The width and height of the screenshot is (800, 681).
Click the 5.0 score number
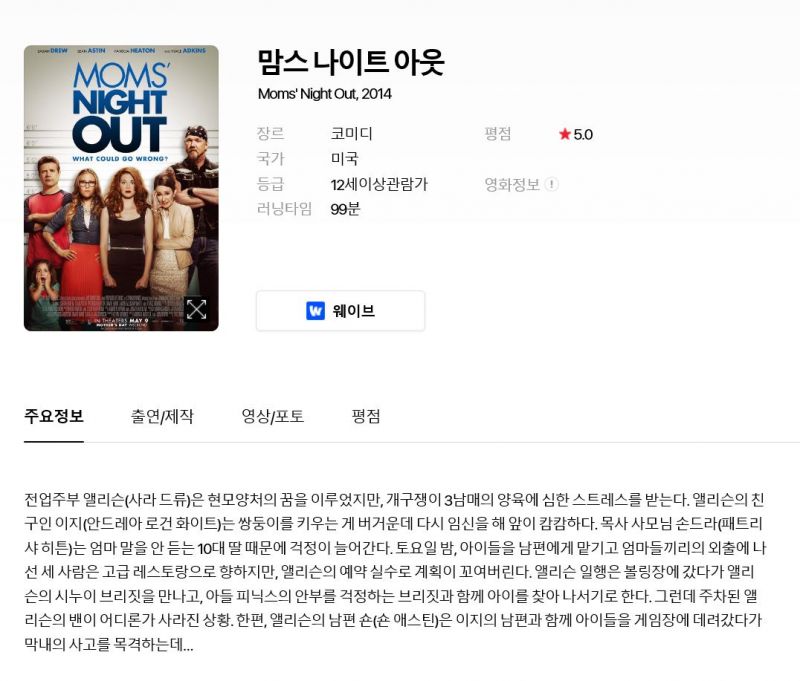(583, 135)
